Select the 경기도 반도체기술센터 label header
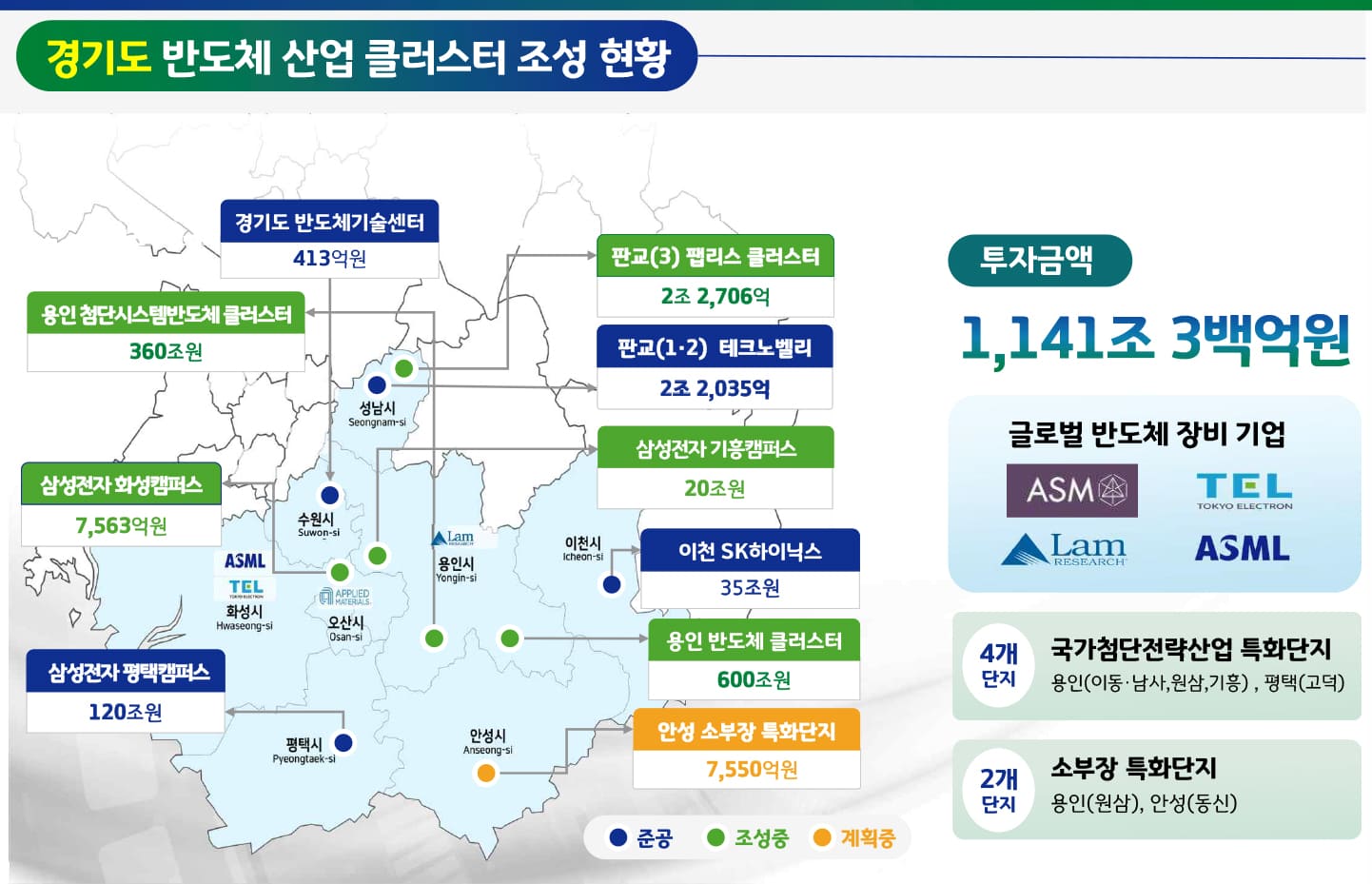The image size is (1372, 884). pos(329,222)
